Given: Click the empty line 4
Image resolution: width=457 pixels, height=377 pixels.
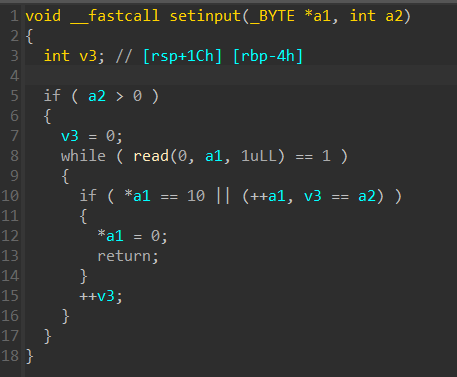Looking at the screenshot, I should (241, 76).
